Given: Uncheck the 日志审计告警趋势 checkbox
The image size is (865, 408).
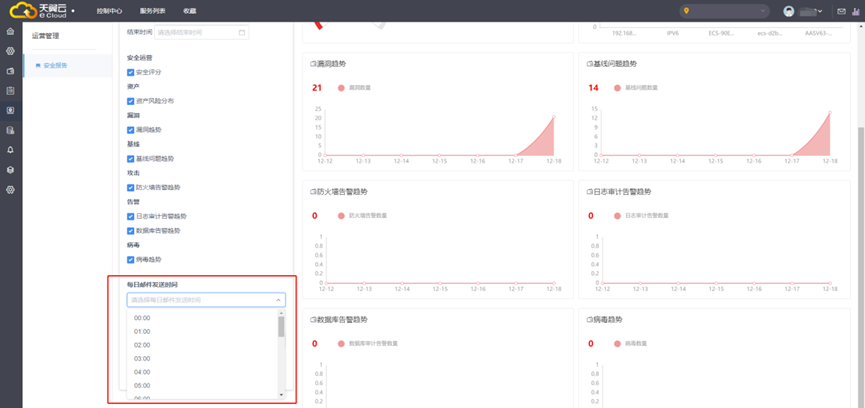Looking at the screenshot, I should pos(131,216).
